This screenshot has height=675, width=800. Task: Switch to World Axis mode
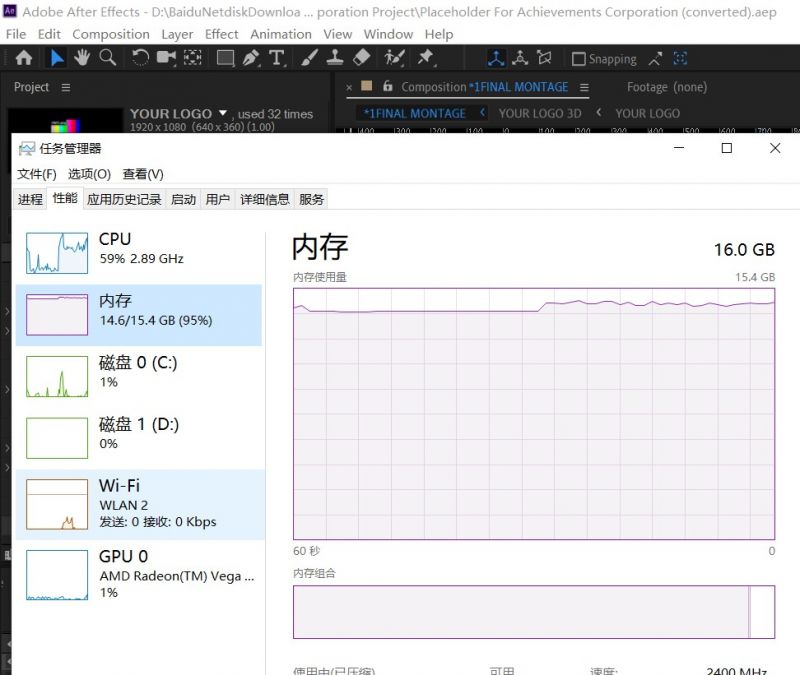(520, 58)
